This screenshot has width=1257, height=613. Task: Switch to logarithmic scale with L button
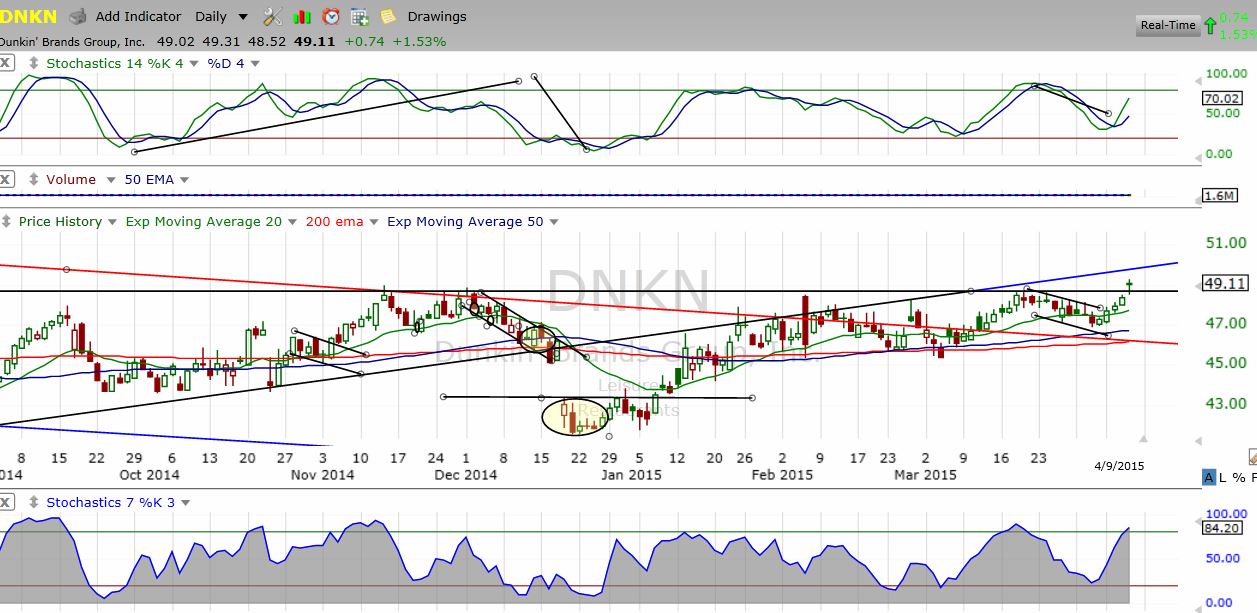pyautogui.click(x=1225, y=477)
